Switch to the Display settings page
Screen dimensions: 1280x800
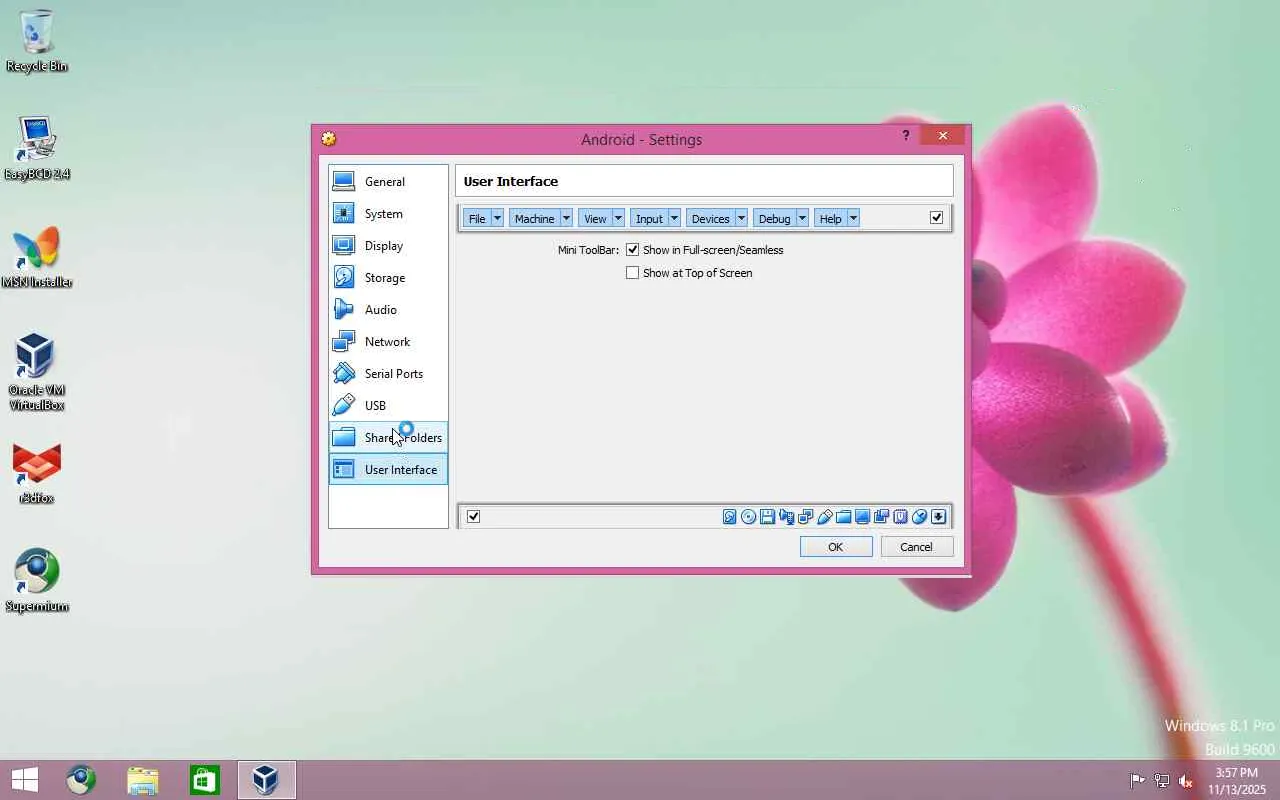(388, 246)
